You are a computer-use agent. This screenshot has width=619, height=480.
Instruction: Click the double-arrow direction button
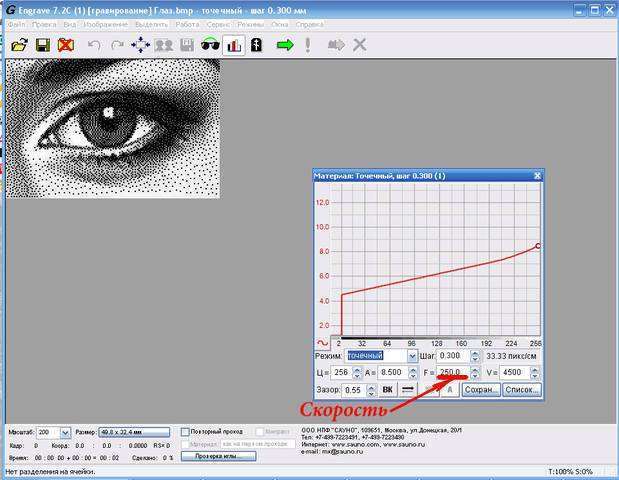[408, 389]
